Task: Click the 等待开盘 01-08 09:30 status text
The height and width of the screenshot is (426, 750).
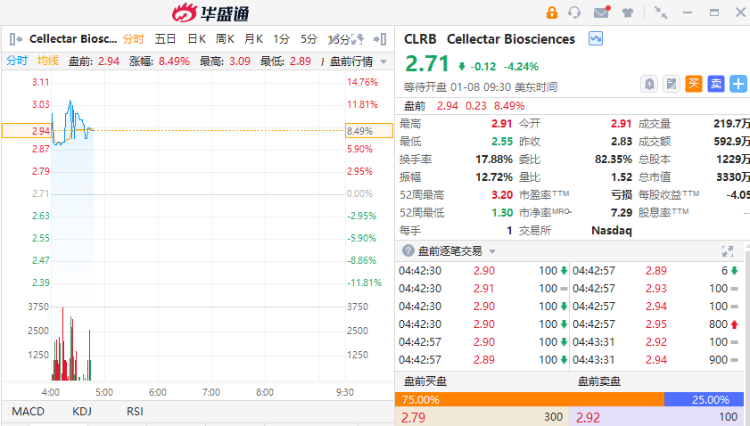Action: coord(480,87)
